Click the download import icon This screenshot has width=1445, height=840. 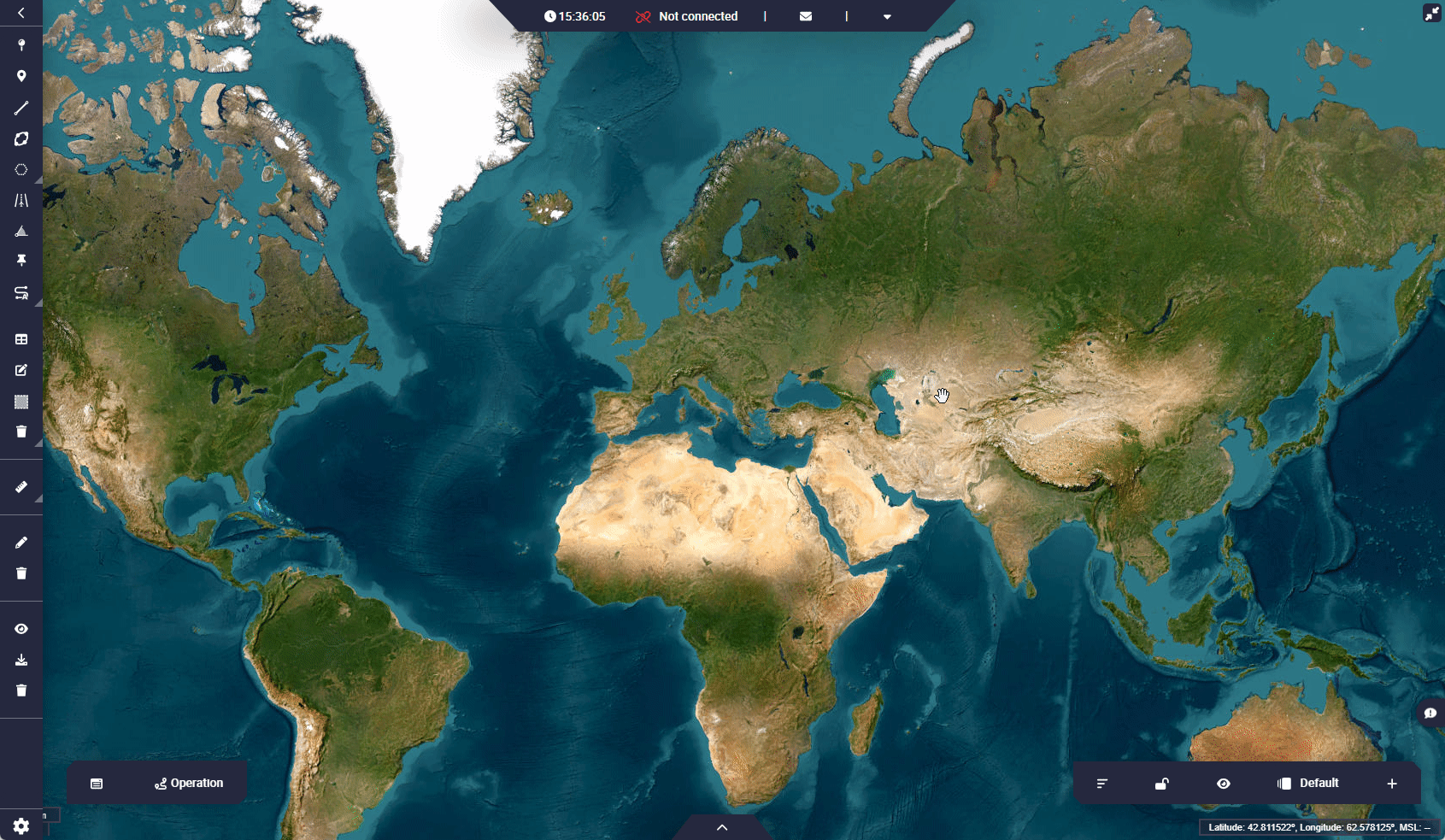[21, 660]
